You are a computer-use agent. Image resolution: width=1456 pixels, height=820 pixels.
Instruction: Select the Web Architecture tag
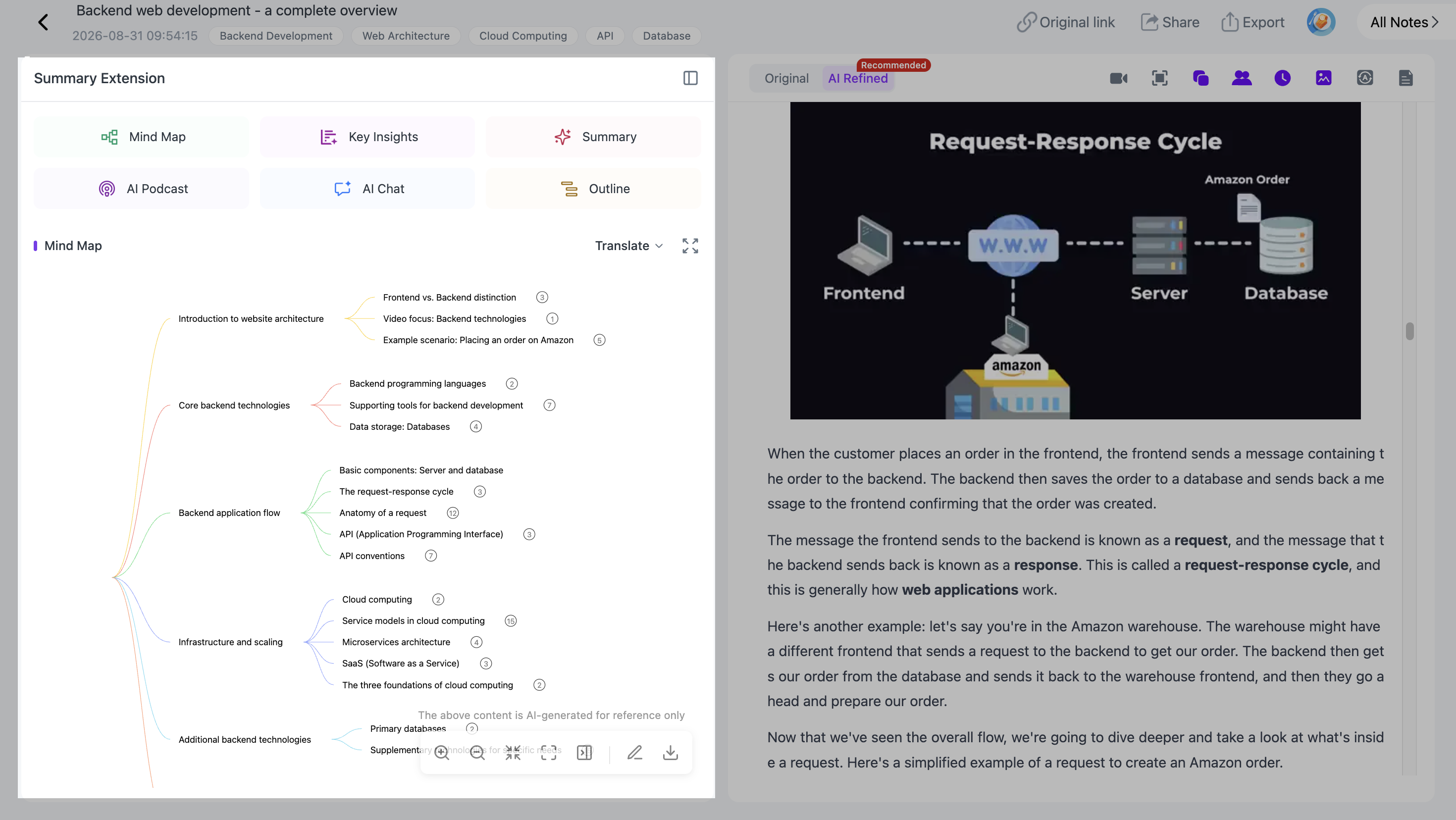406,36
